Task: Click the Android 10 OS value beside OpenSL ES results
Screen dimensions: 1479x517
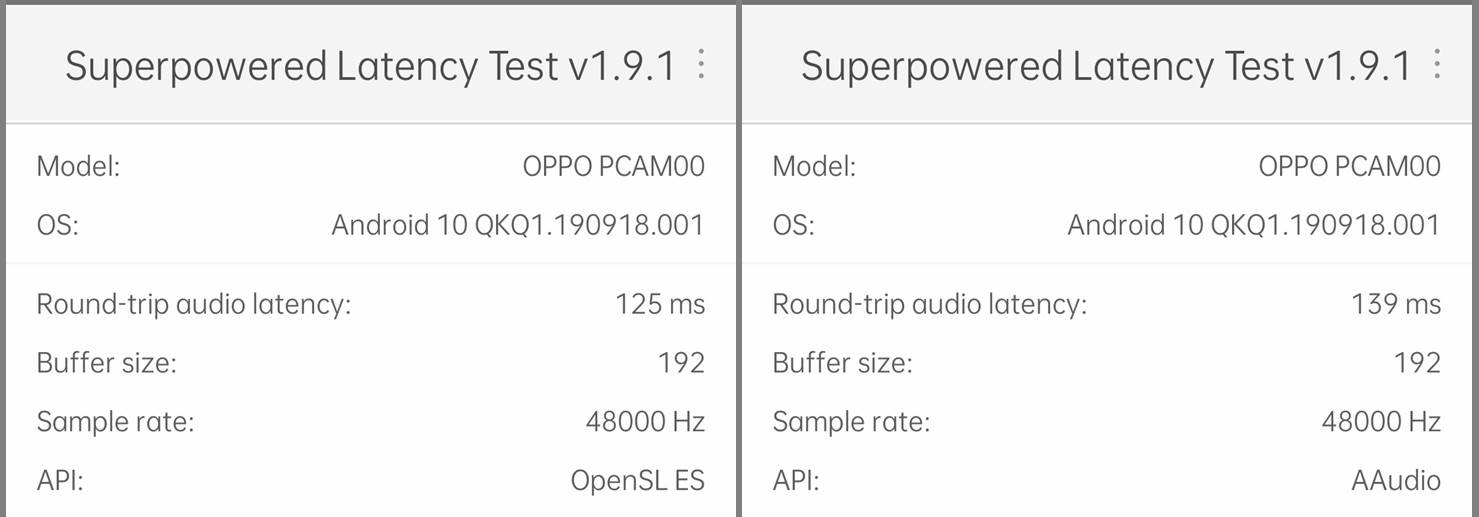Action: pyautogui.click(x=517, y=225)
